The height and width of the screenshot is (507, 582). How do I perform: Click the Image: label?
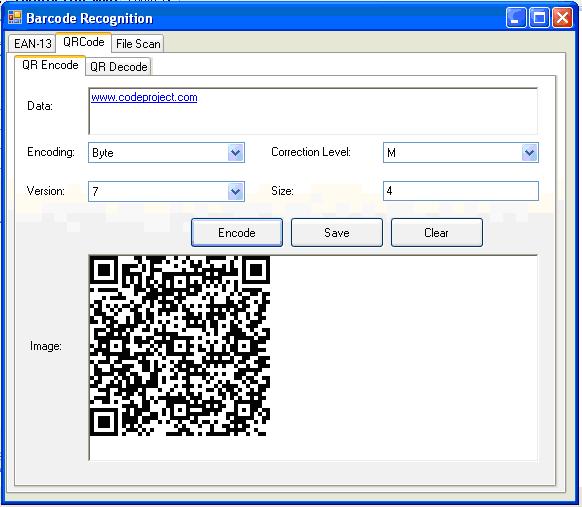pyautogui.click(x=46, y=346)
